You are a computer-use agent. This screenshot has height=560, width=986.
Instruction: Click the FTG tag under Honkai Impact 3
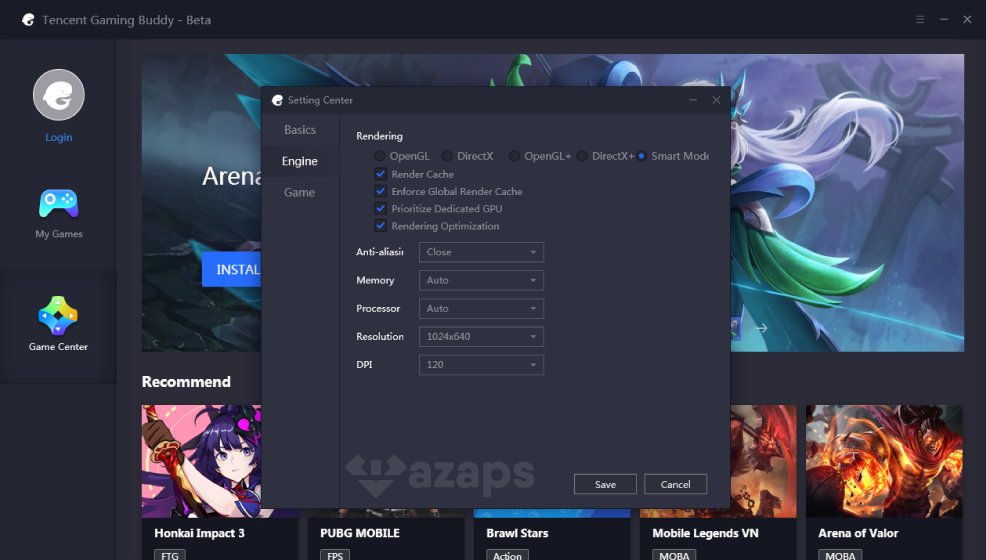click(170, 556)
